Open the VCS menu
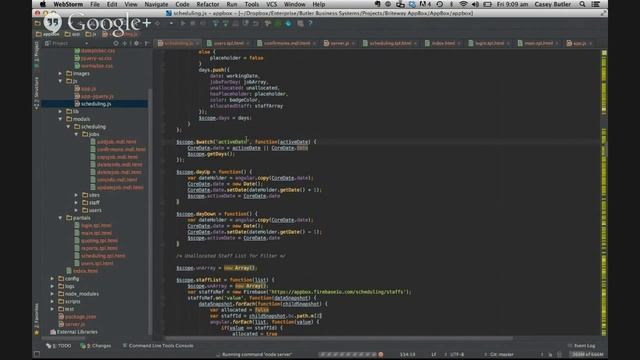The width and height of the screenshot is (640, 360). tap(271, 4)
